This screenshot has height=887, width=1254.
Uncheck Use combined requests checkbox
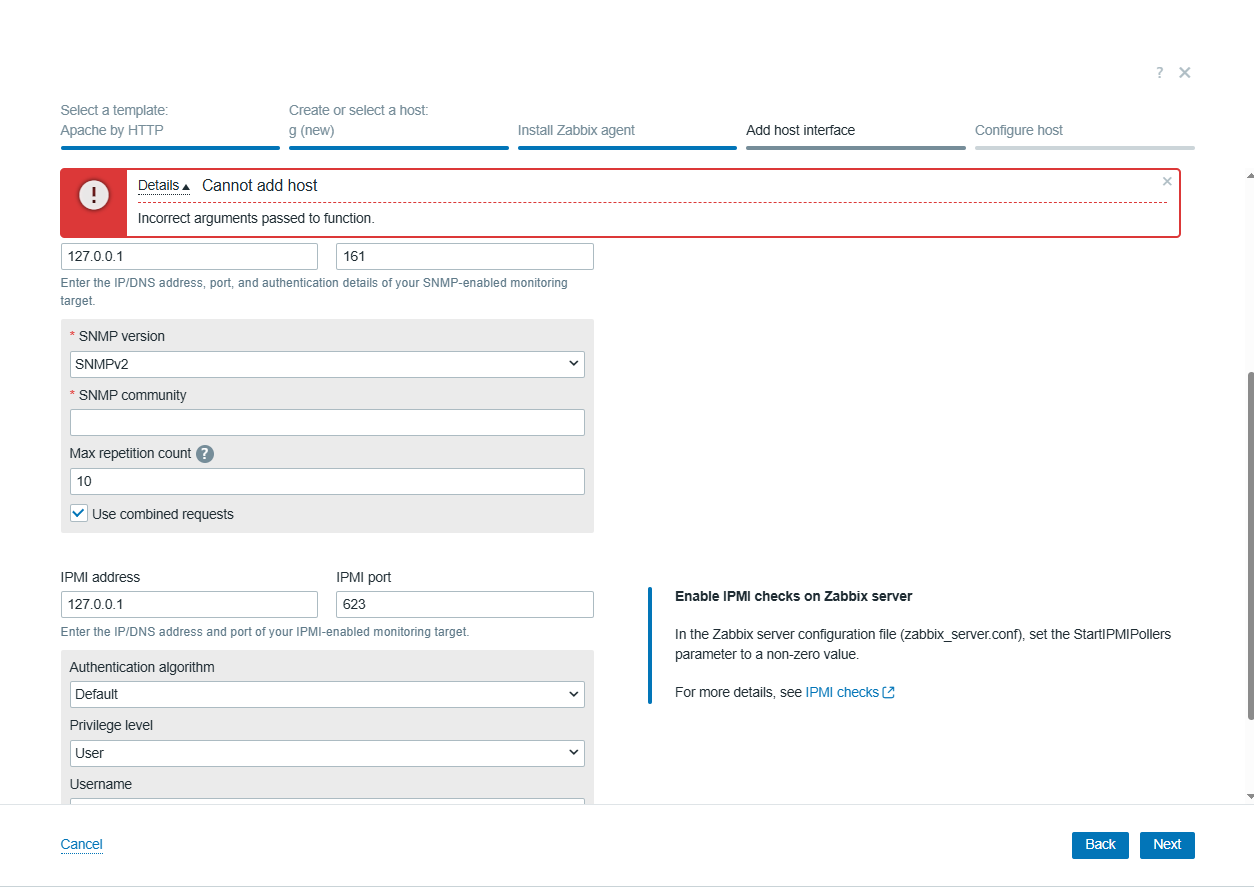[79, 513]
